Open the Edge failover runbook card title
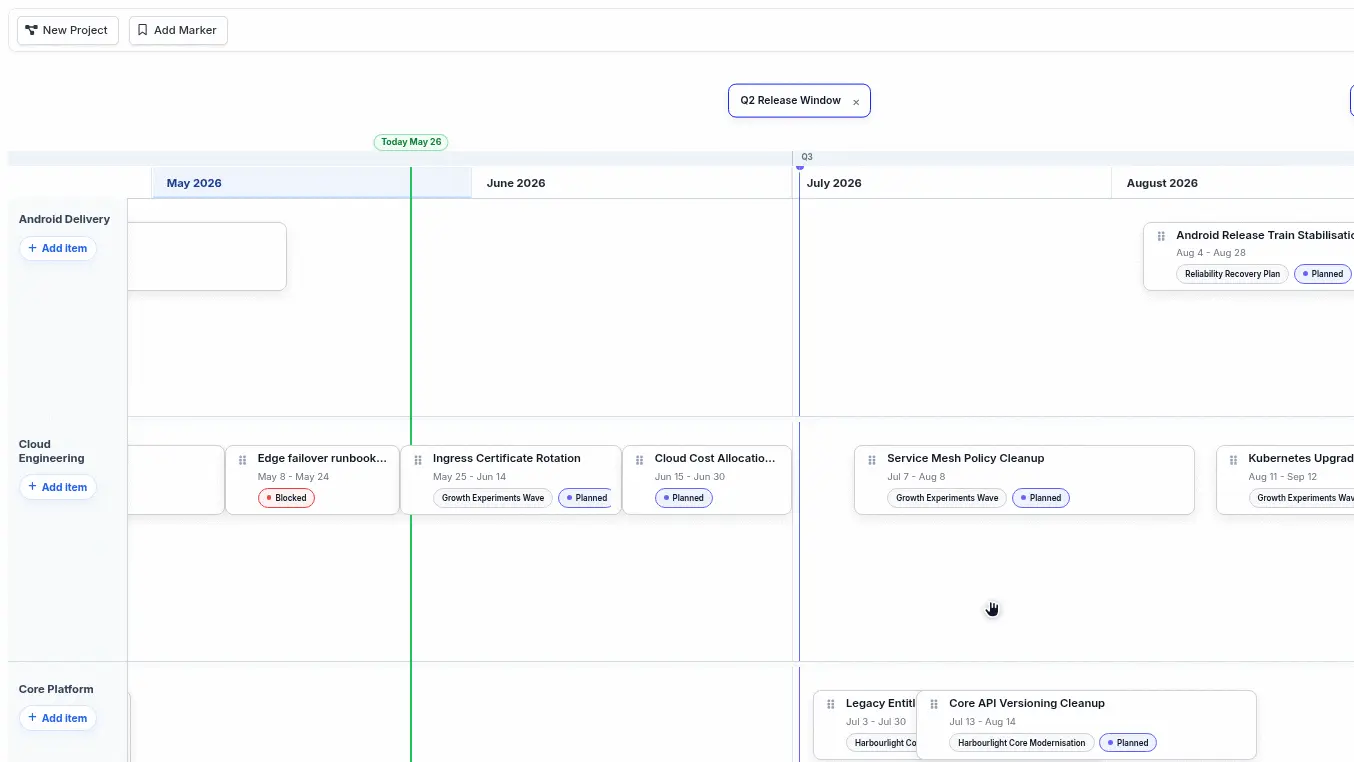Screen dimensions: 1354x762 (322, 458)
